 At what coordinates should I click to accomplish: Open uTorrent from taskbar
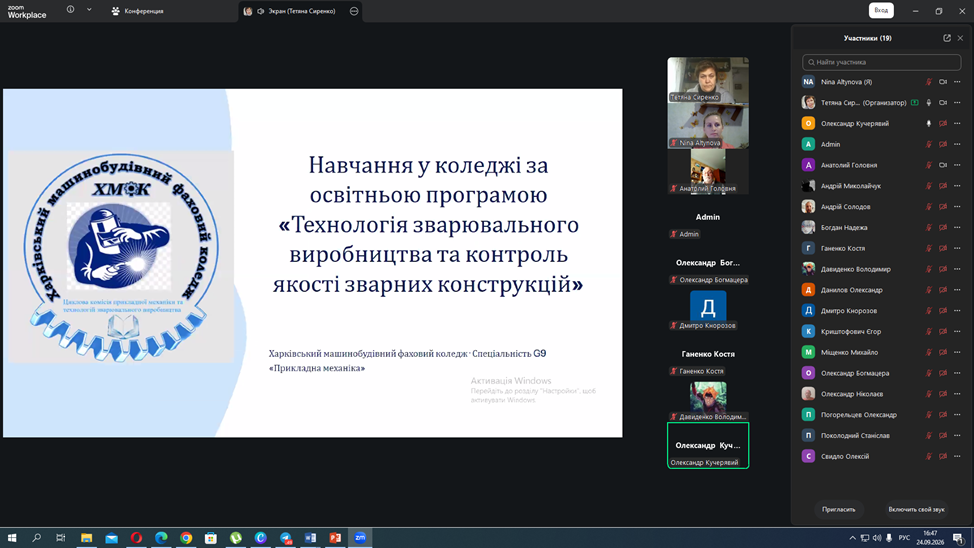click(x=235, y=538)
